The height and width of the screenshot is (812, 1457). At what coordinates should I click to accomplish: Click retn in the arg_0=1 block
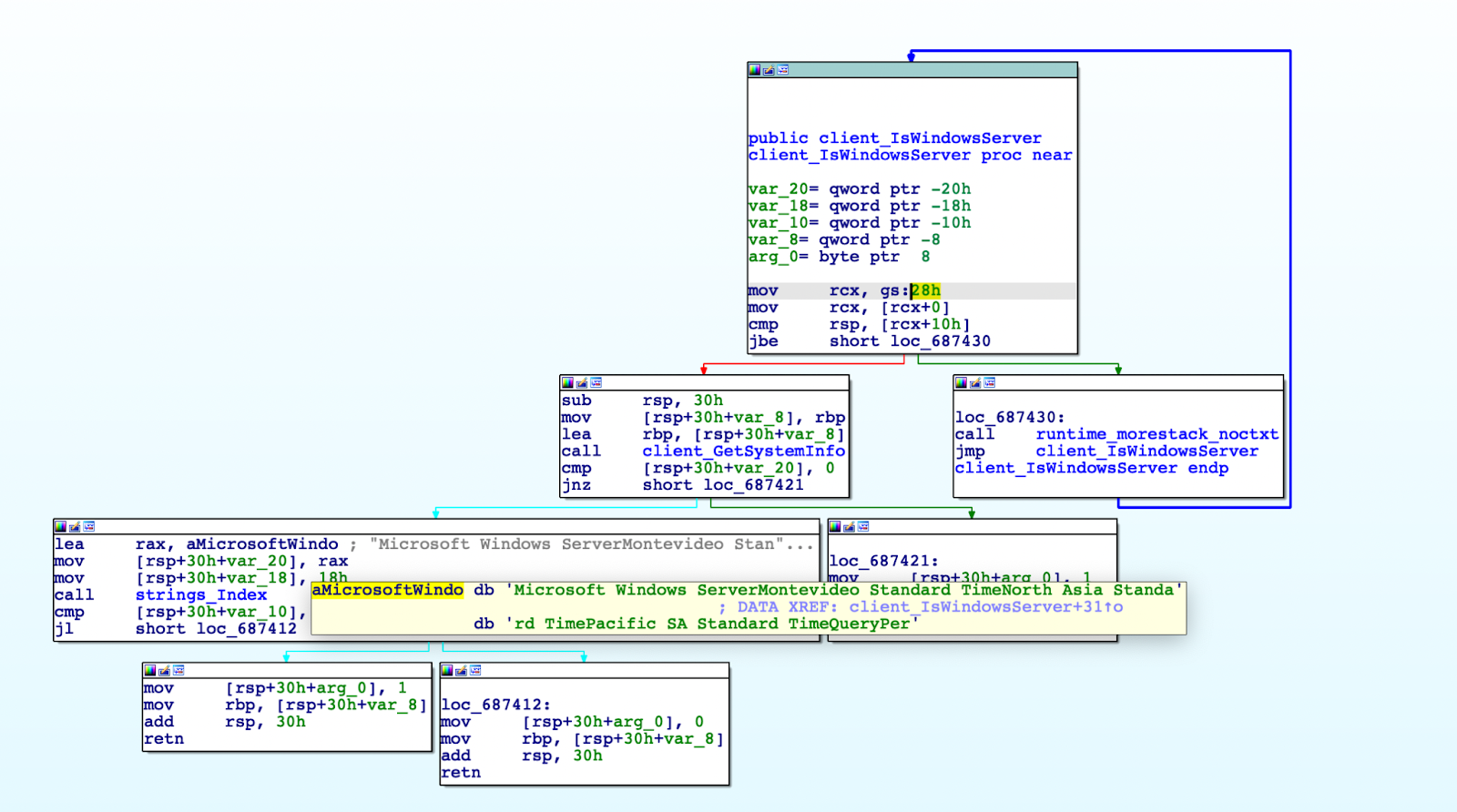[164, 739]
